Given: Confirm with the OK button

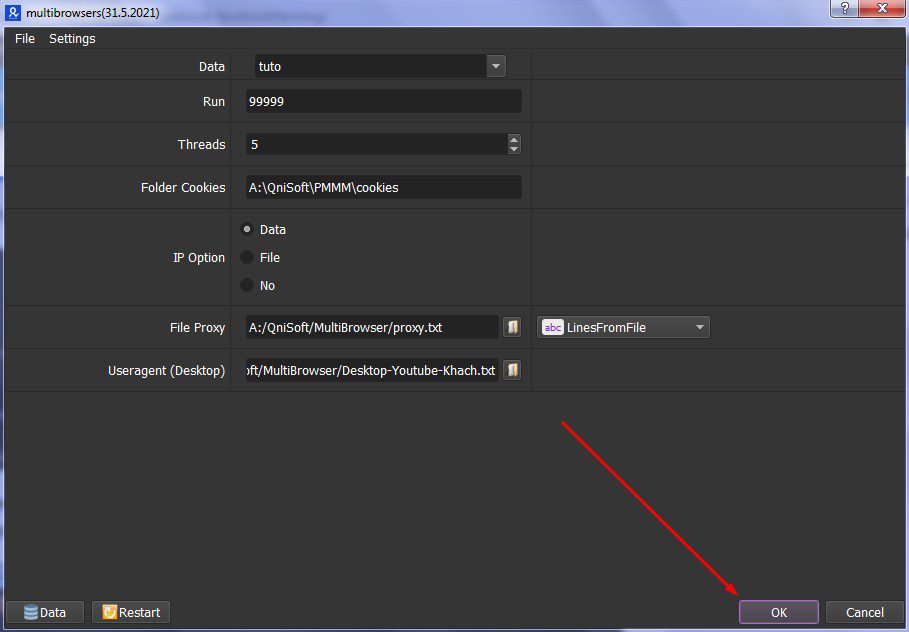Looking at the screenshot, I should [x=779, y=612].
